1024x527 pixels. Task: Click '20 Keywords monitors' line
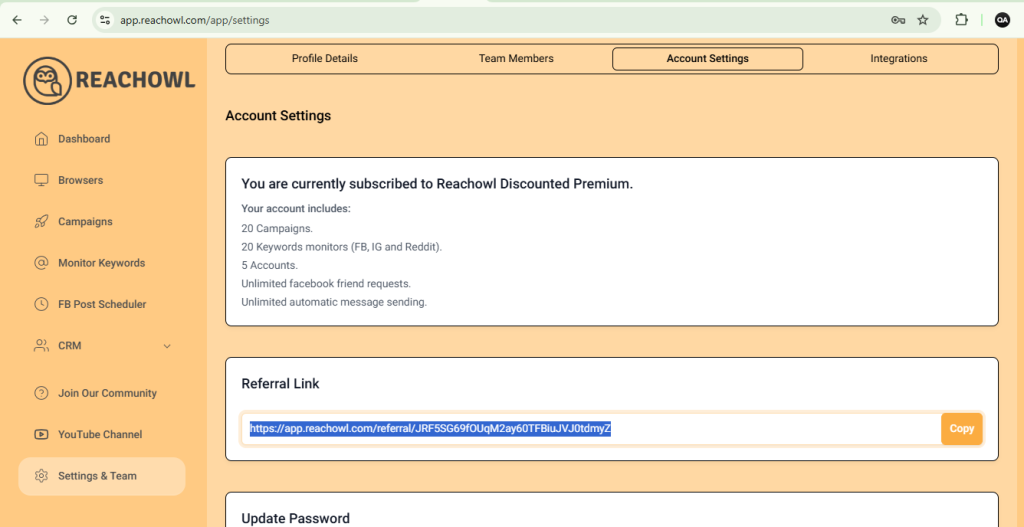pyautogui.click(x=342, y=248)
